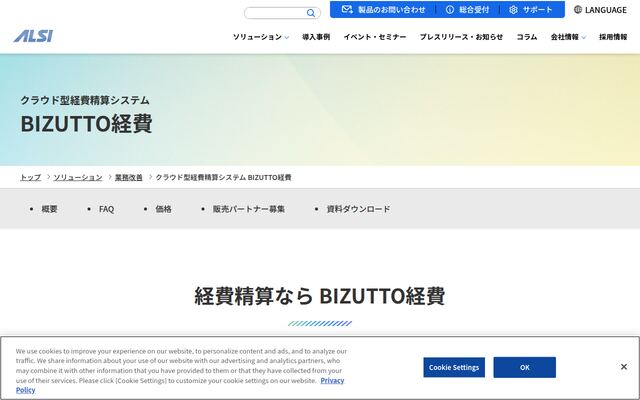Select the 価格 section tab
The height and width of the screenshot is (400, 640).
click(163, 209)
